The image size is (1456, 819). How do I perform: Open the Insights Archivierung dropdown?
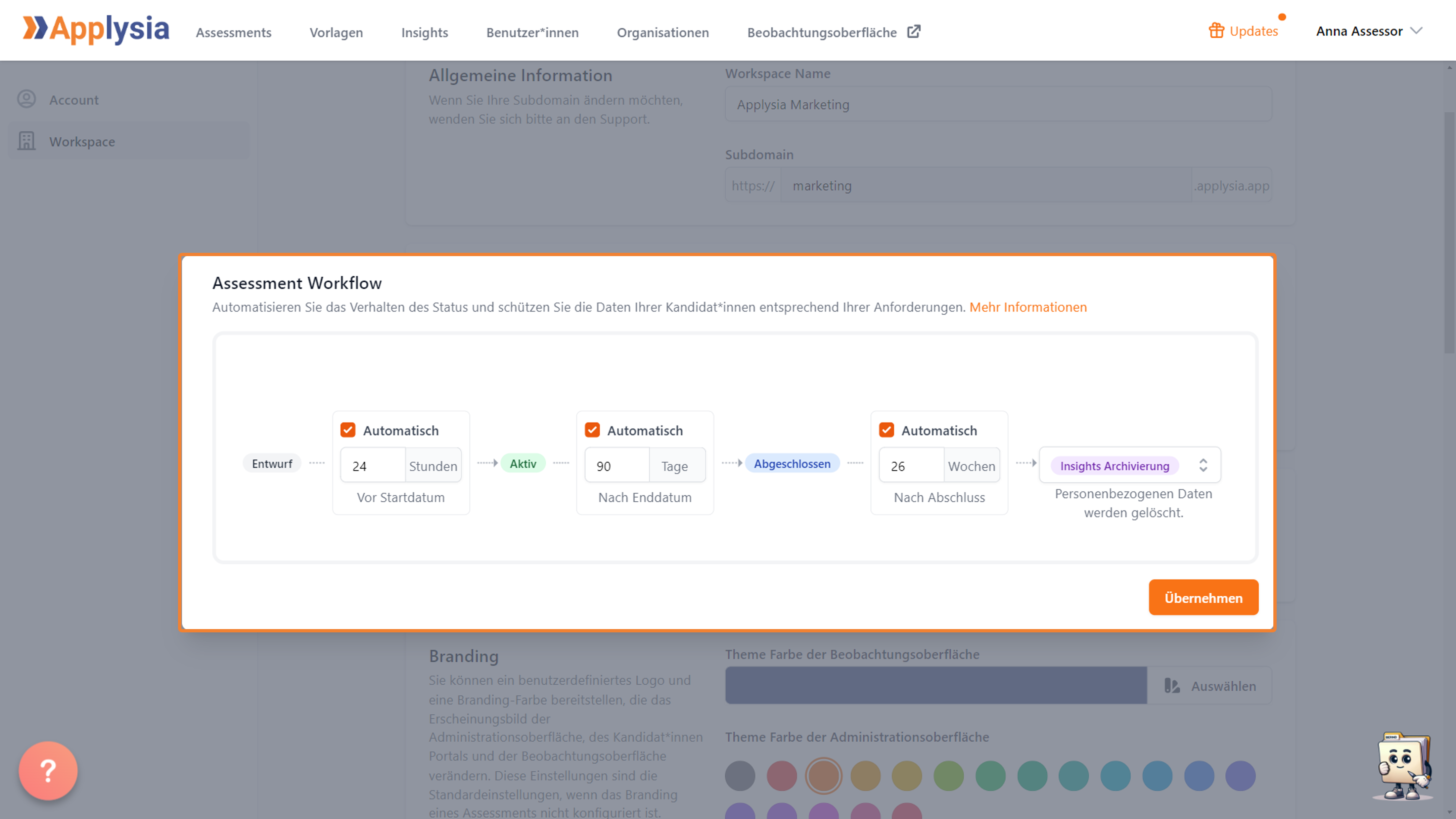point(1129,465)
